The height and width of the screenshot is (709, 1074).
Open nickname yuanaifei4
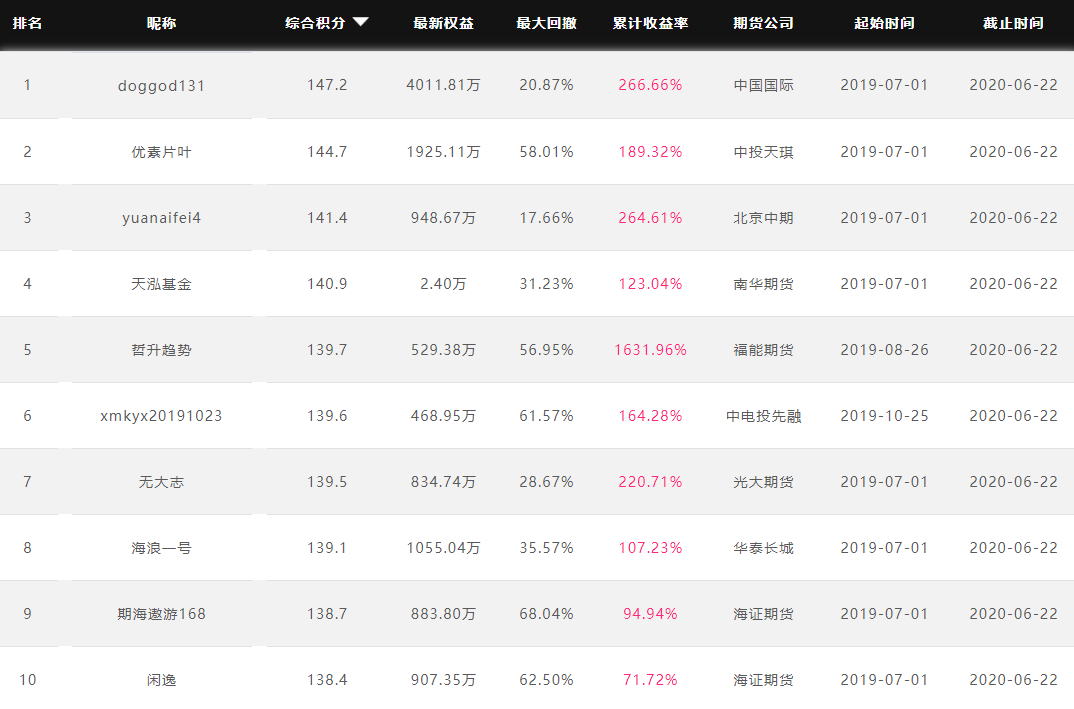coord(162,218)
